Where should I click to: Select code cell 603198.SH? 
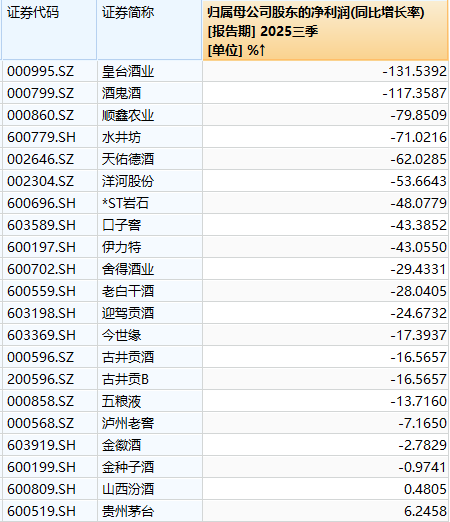(x=49, y=313)
